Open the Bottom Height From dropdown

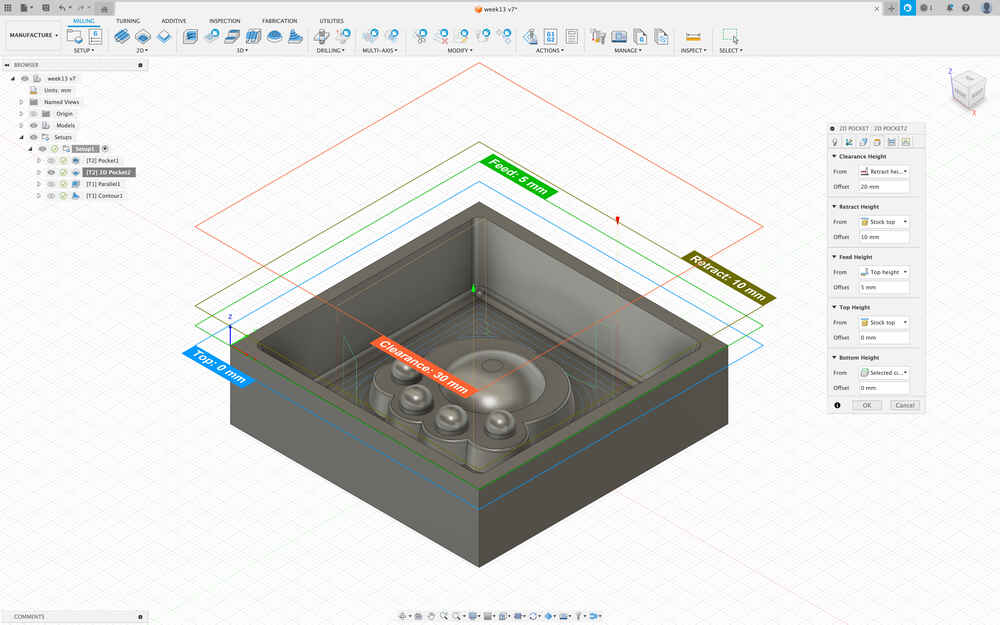(883, 372)
